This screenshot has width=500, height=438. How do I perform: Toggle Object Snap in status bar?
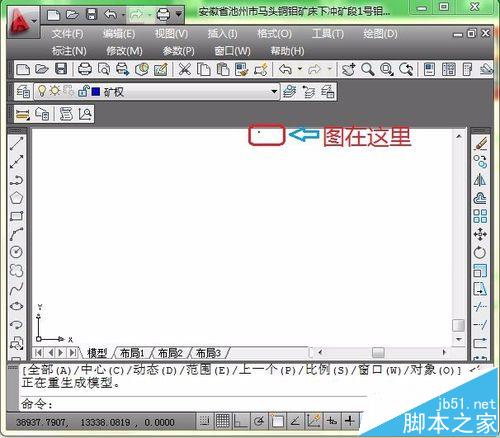pyautogui.click(x=277, y=421)
